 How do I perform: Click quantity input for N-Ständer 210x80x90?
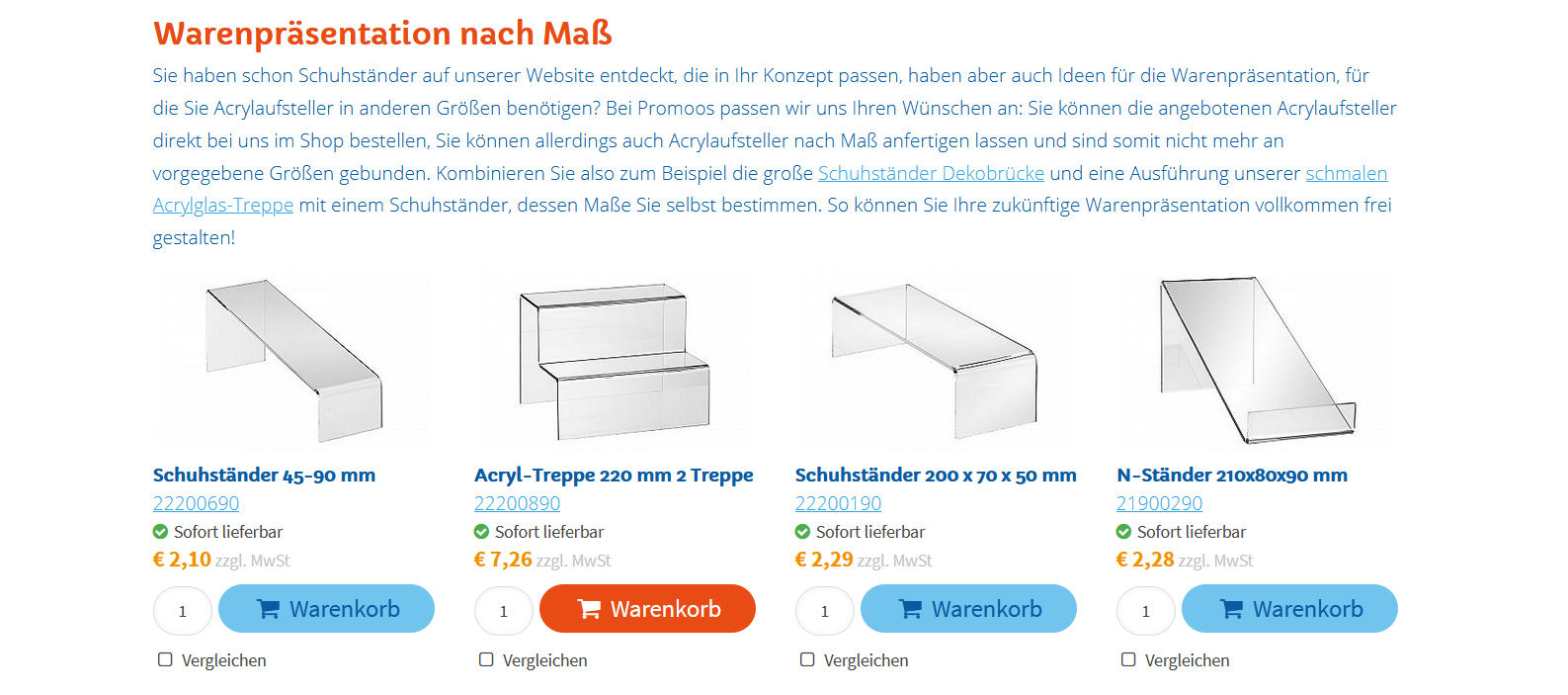tap(1146, 611)
